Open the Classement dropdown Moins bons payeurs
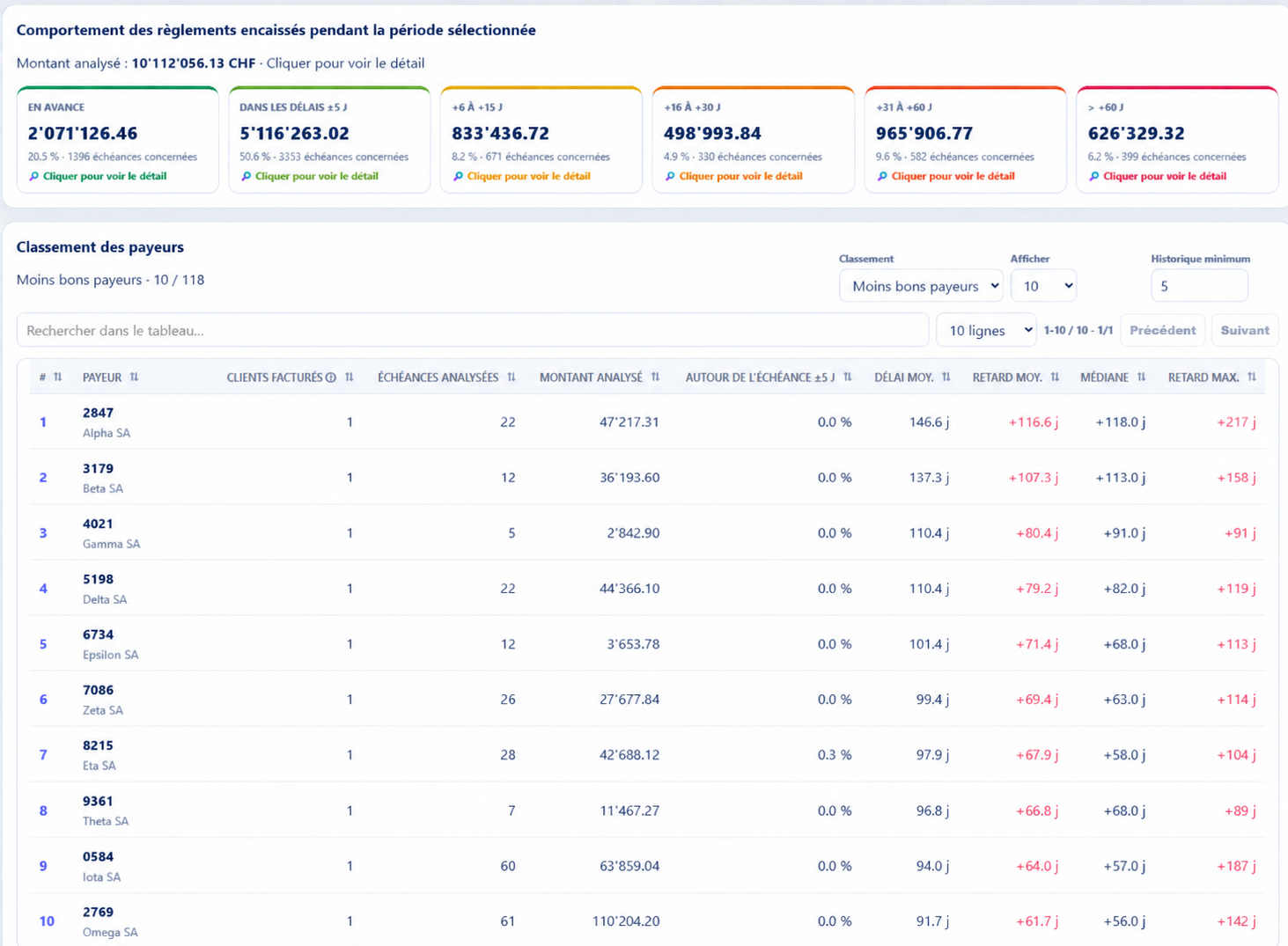1288x946 pixels. point(921,286)
